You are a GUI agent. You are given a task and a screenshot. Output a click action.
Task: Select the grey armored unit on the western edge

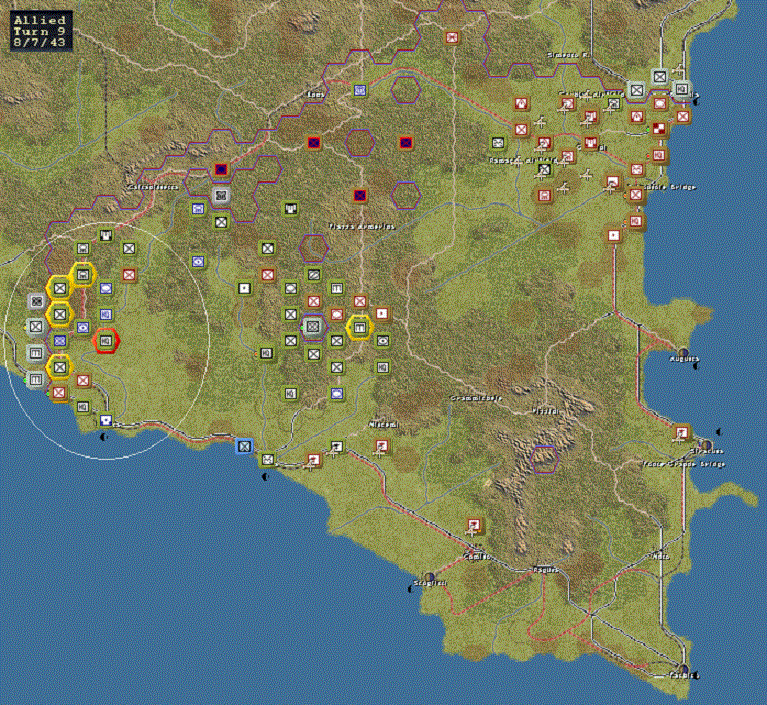click(36, 301)
